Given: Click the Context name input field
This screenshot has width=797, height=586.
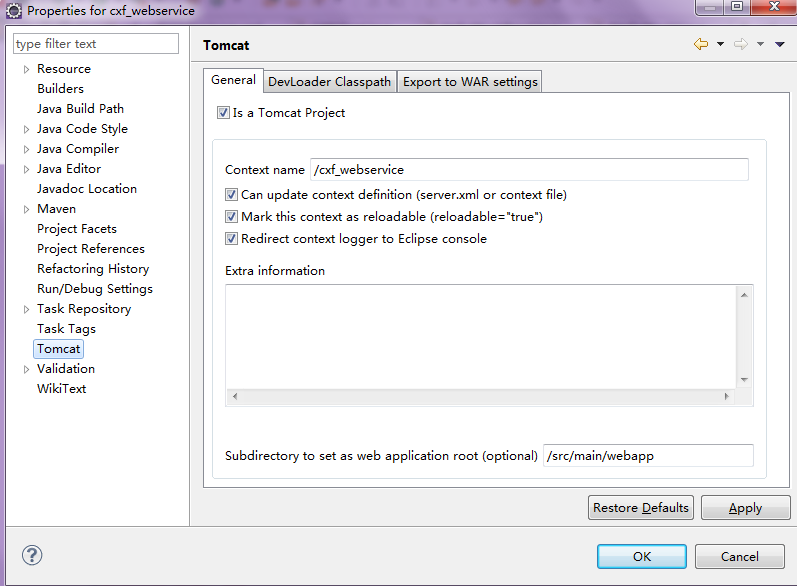Looking at the screenshot, I should [x=529, y=169].
